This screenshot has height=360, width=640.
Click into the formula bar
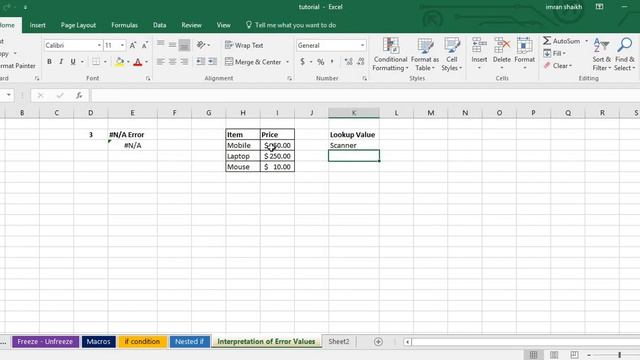(365, 96)
